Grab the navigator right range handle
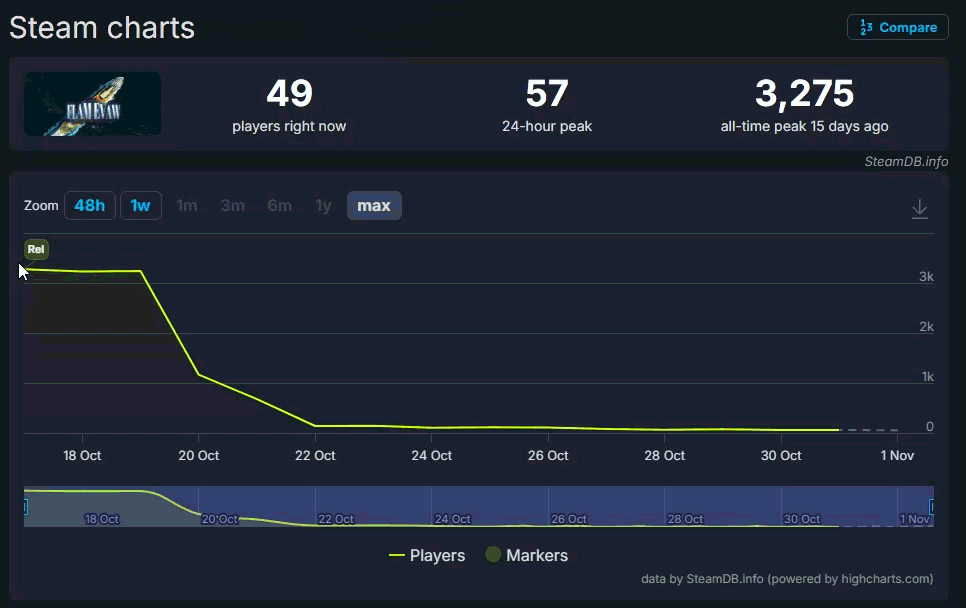966x608 pixels. [932, 506]
